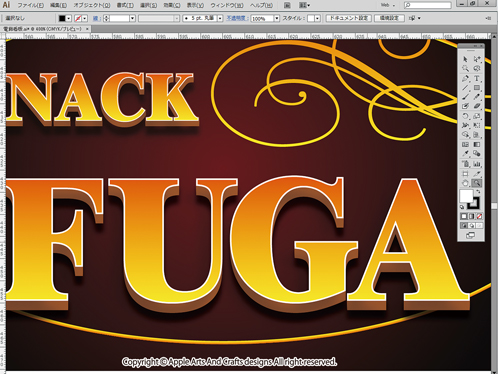Open the ファイル(F) menu
Screen dimensions: 498x374
click(x=30, y=5)
